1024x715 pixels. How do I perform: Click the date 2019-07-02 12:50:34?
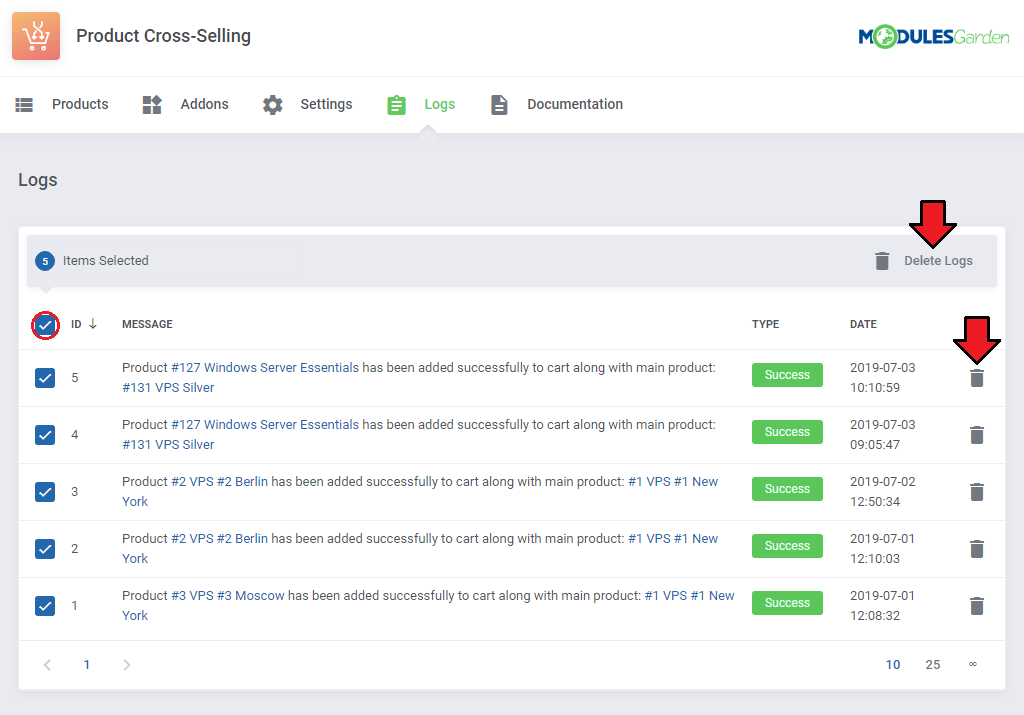tap(882, 492)
